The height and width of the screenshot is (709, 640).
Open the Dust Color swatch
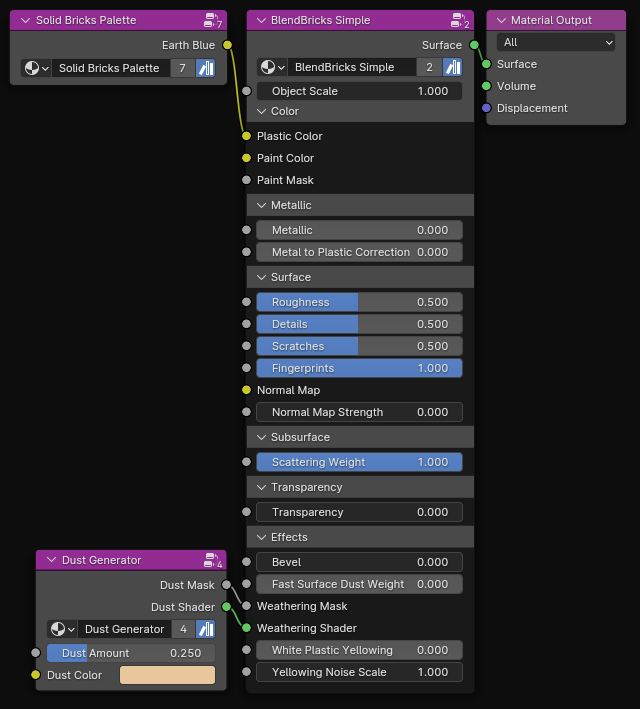tap(167, 675)
